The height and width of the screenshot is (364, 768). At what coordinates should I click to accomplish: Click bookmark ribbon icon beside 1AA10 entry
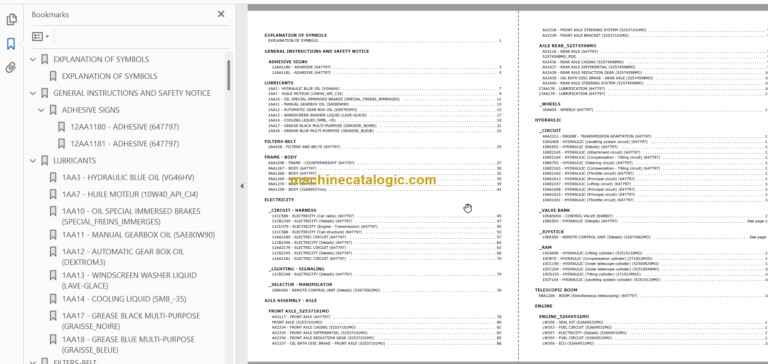[x=53, y=211]
